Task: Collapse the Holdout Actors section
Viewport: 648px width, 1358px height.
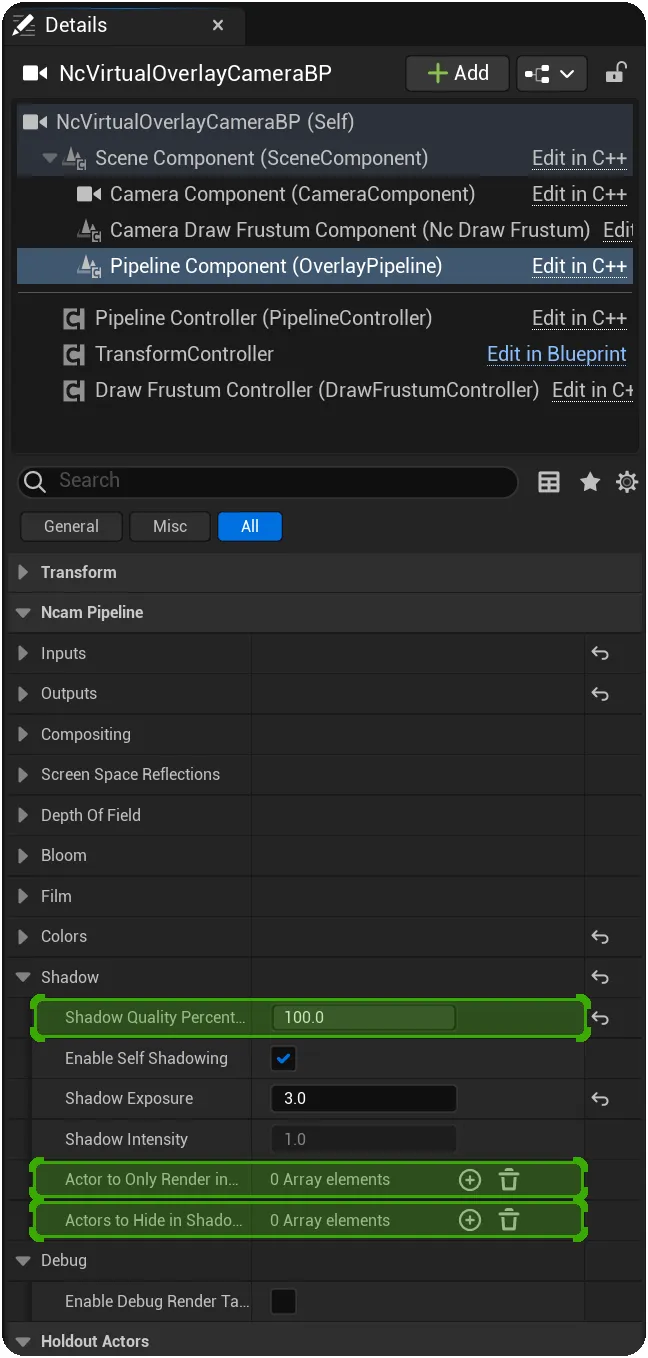Action: (x=23, y=1341)
